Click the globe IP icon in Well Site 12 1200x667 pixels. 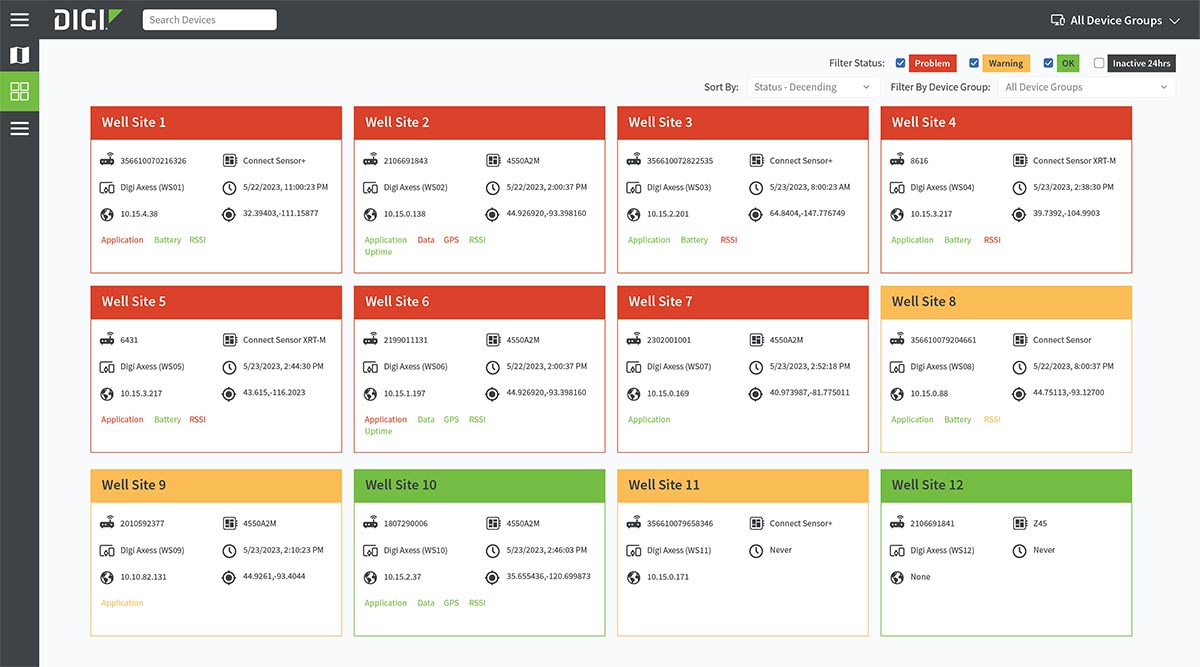897,577
